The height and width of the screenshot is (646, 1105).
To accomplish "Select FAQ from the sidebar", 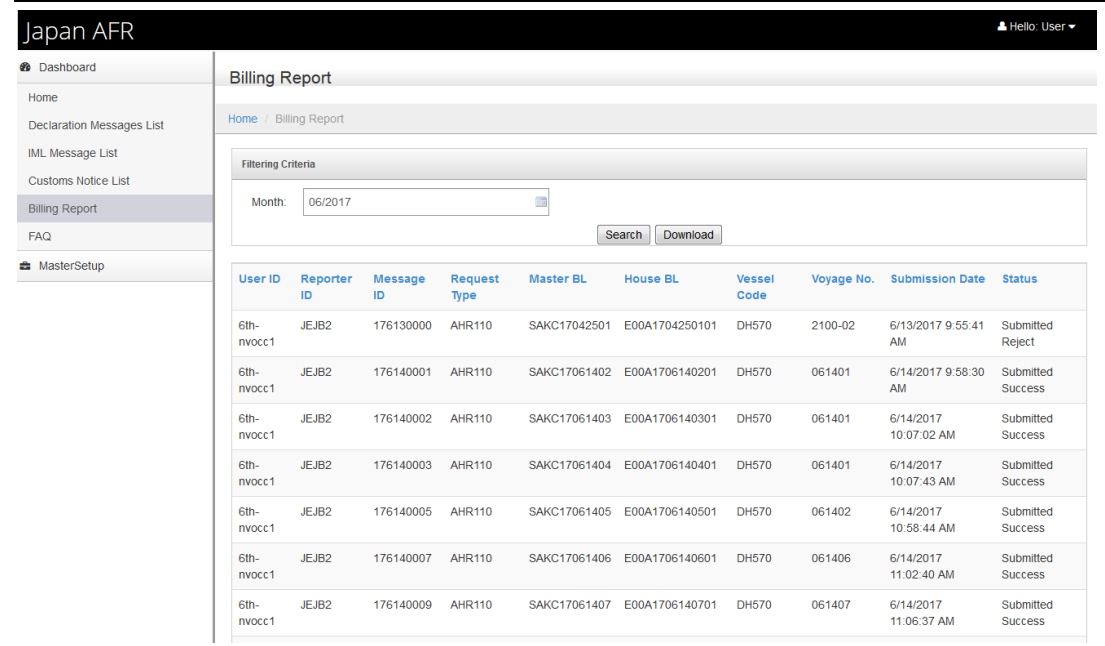I will click(40, 237).
